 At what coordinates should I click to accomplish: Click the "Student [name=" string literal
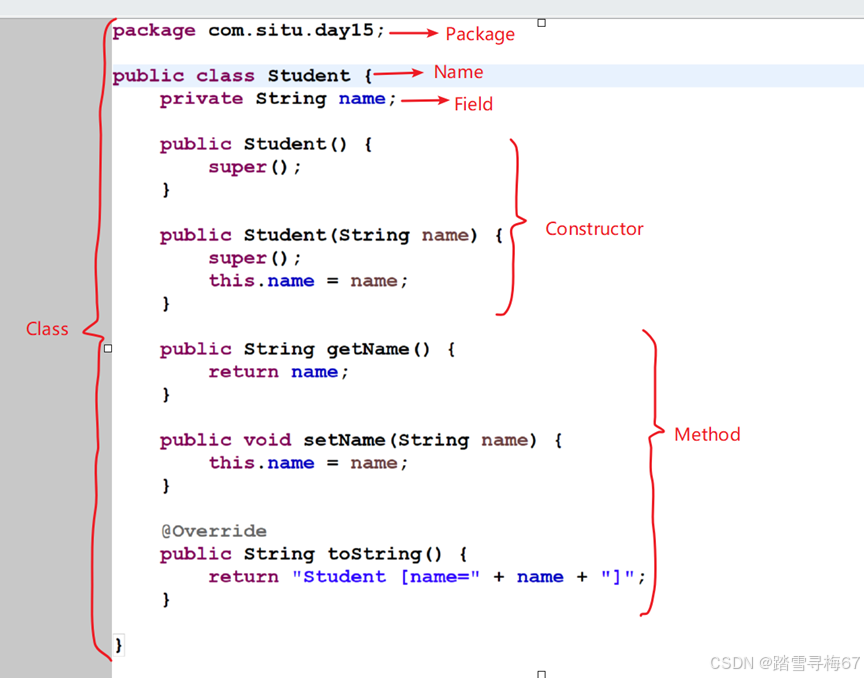point(386,577)
